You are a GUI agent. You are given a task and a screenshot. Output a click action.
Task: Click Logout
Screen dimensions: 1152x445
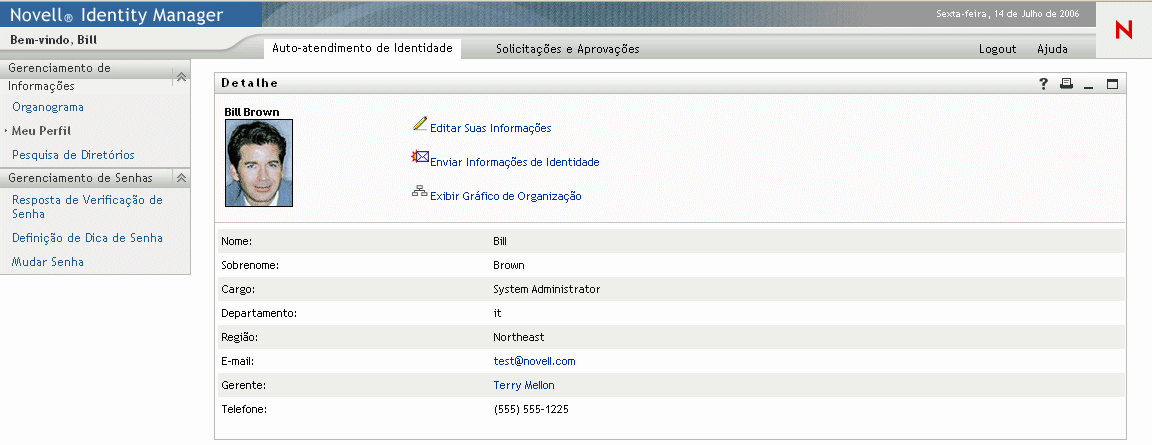click(997, 49)
